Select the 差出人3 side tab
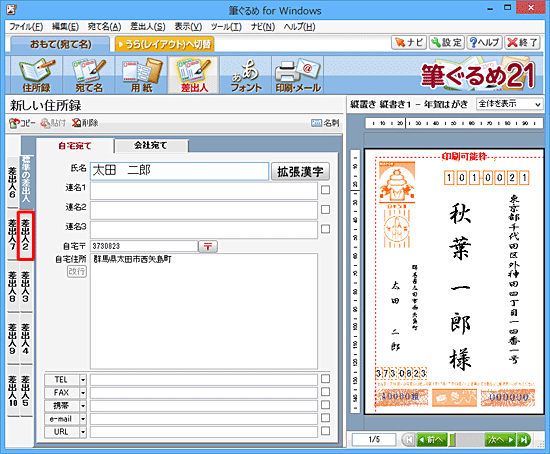Image resolution: width=550 pixels, height=454 pixels. [x=26, y=287]
